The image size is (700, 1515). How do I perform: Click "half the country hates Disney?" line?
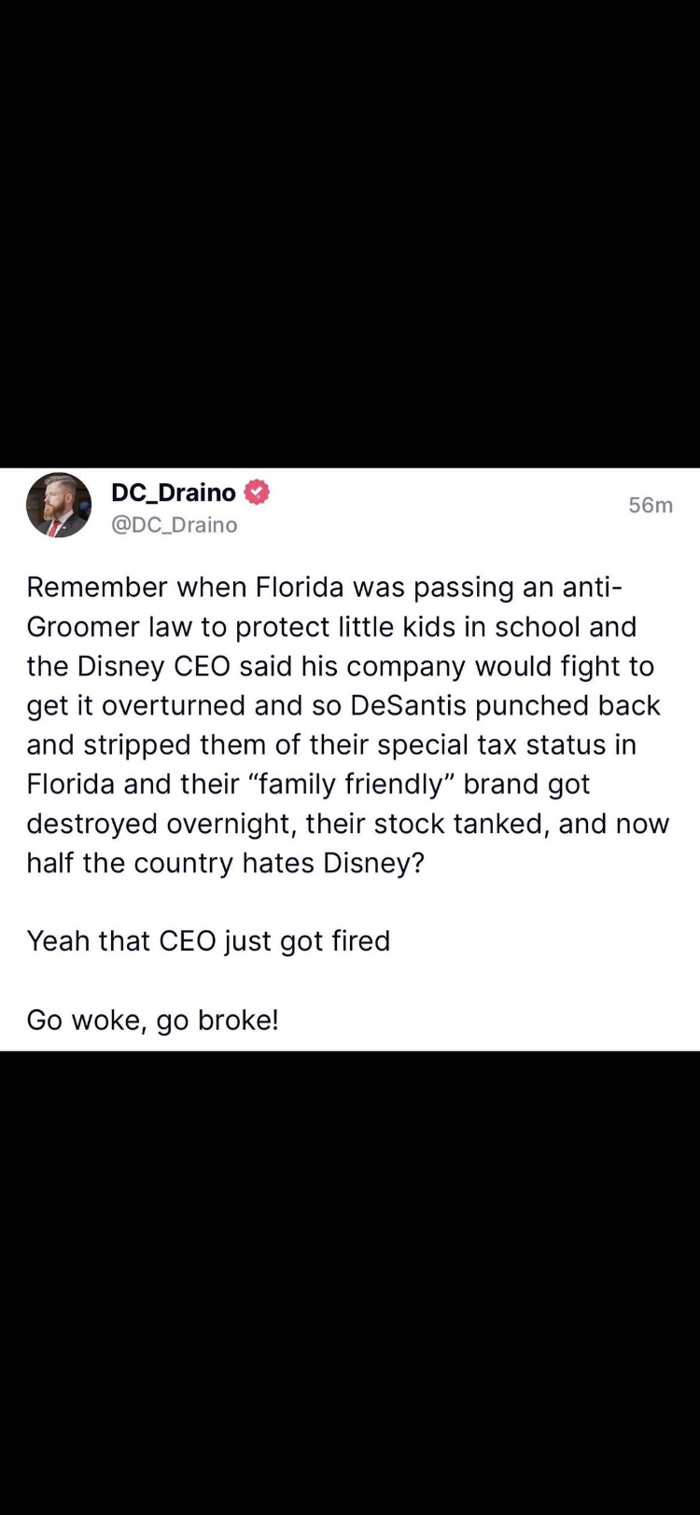225,862
